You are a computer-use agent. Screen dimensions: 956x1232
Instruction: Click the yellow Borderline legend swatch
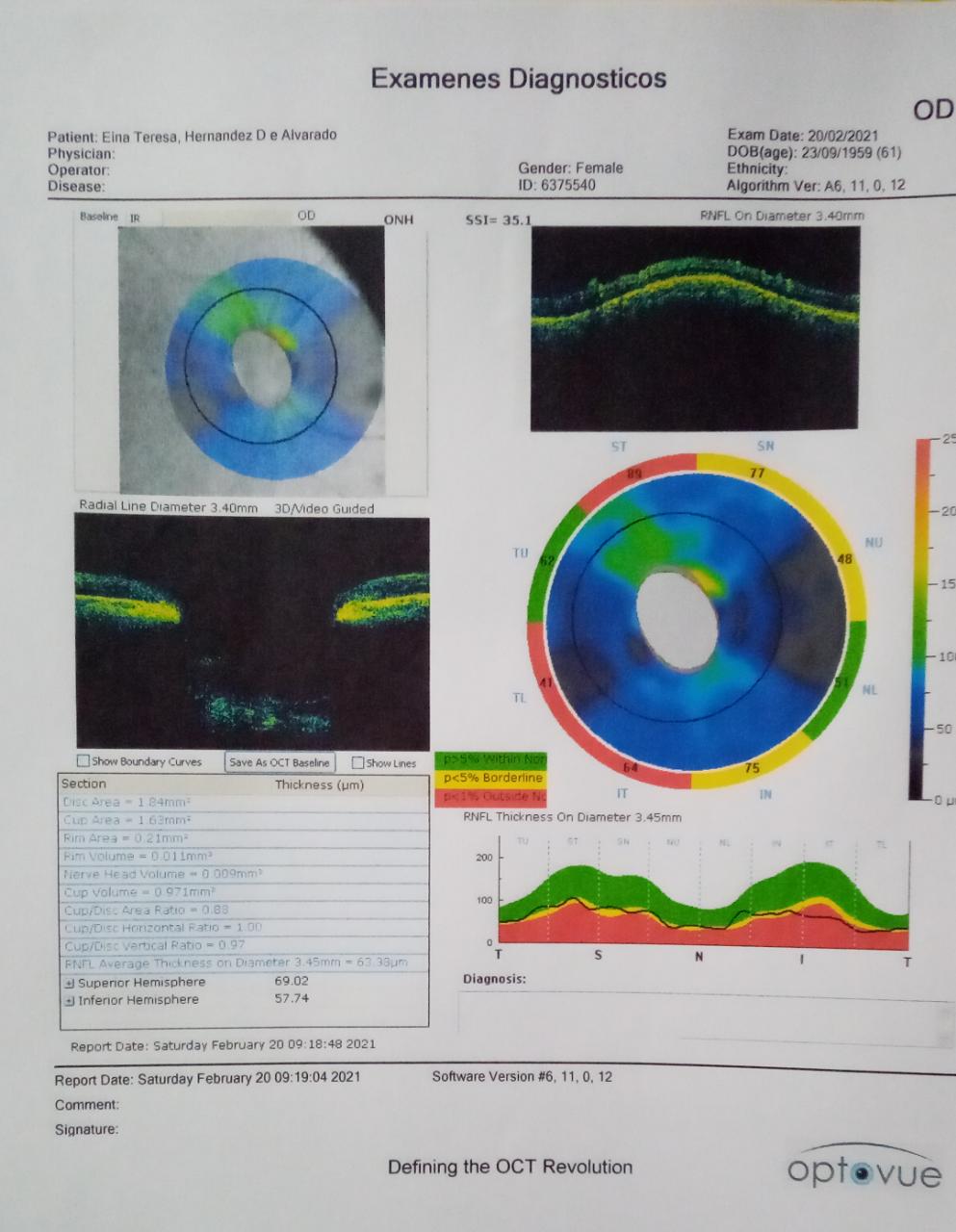pos(491,778)
